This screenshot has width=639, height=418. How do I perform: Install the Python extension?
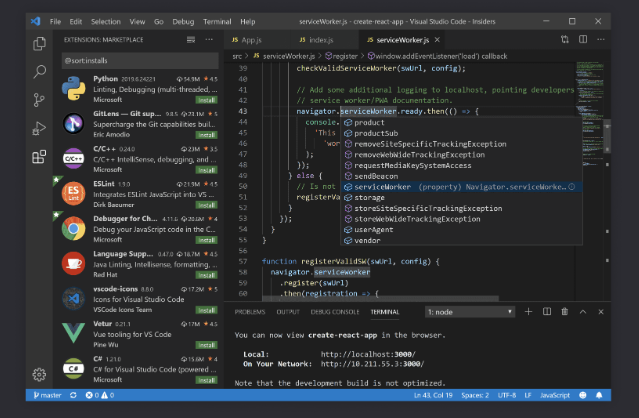[x=207, y=100]
